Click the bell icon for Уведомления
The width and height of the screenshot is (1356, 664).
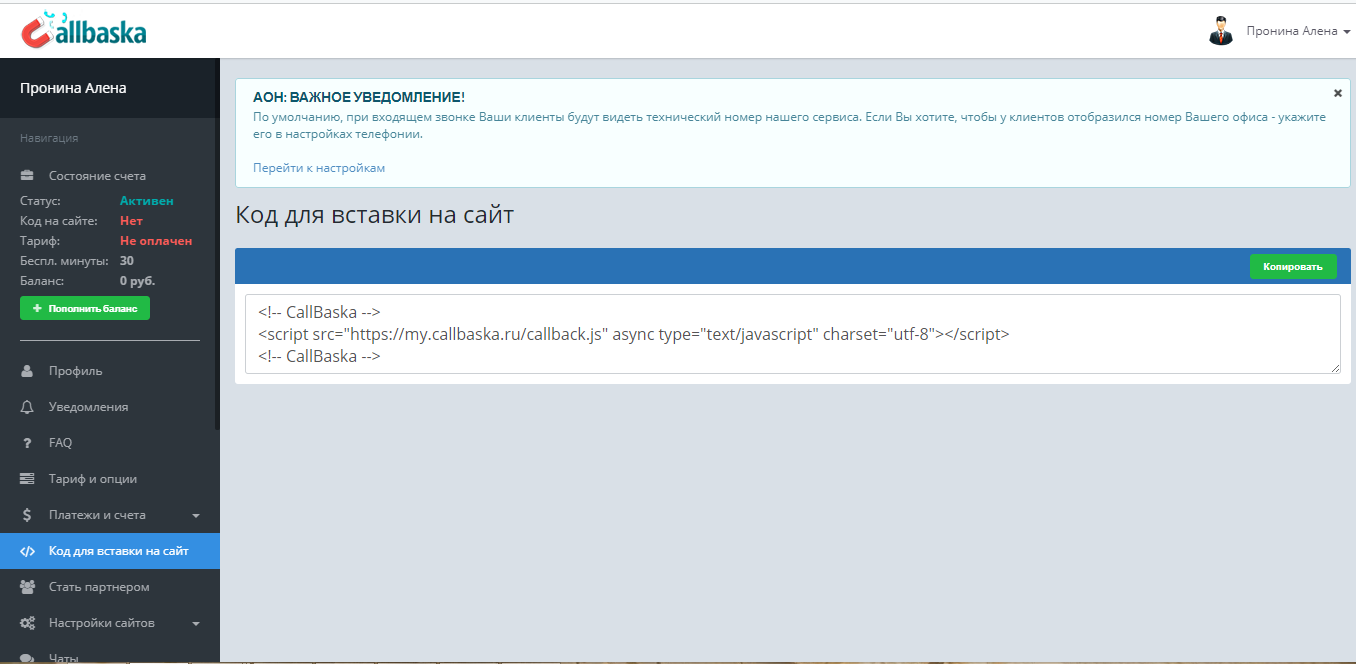(x=26, y=407)
